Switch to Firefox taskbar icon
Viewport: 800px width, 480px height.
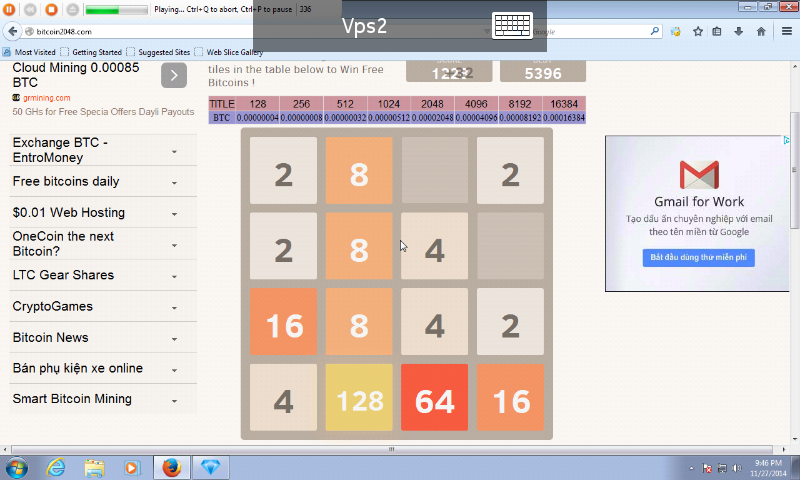(x=172, y=468)
